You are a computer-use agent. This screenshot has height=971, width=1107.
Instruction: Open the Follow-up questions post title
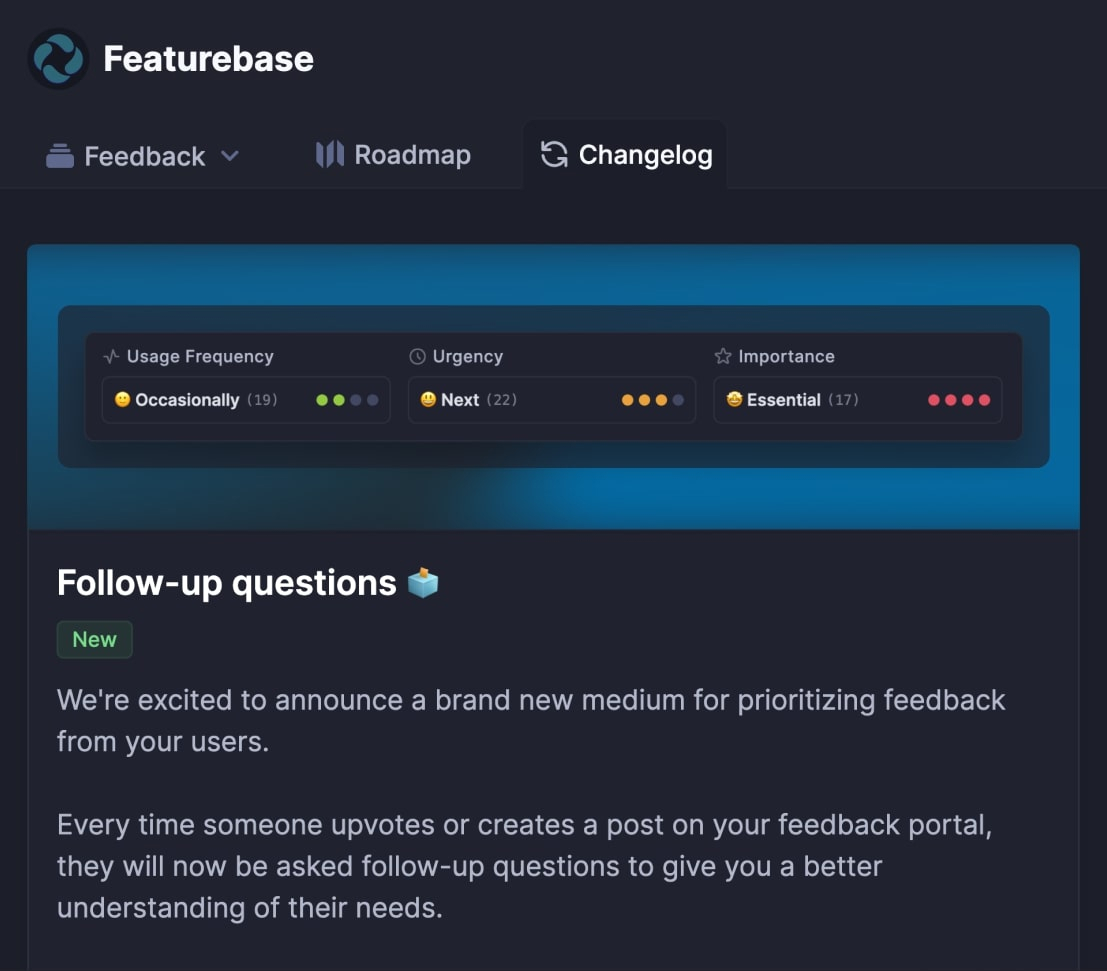point(227,583)
